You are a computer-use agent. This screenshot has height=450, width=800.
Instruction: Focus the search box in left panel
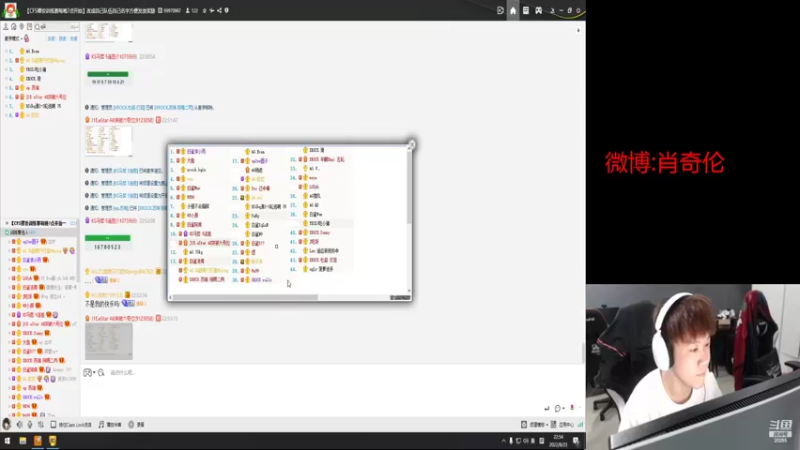56,27
